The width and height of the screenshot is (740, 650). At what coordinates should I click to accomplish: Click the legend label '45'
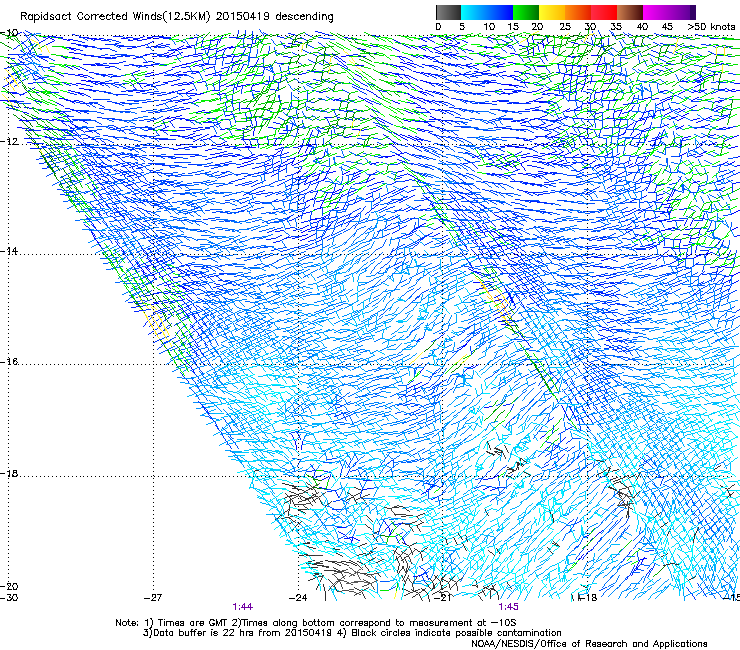point(667,27)
